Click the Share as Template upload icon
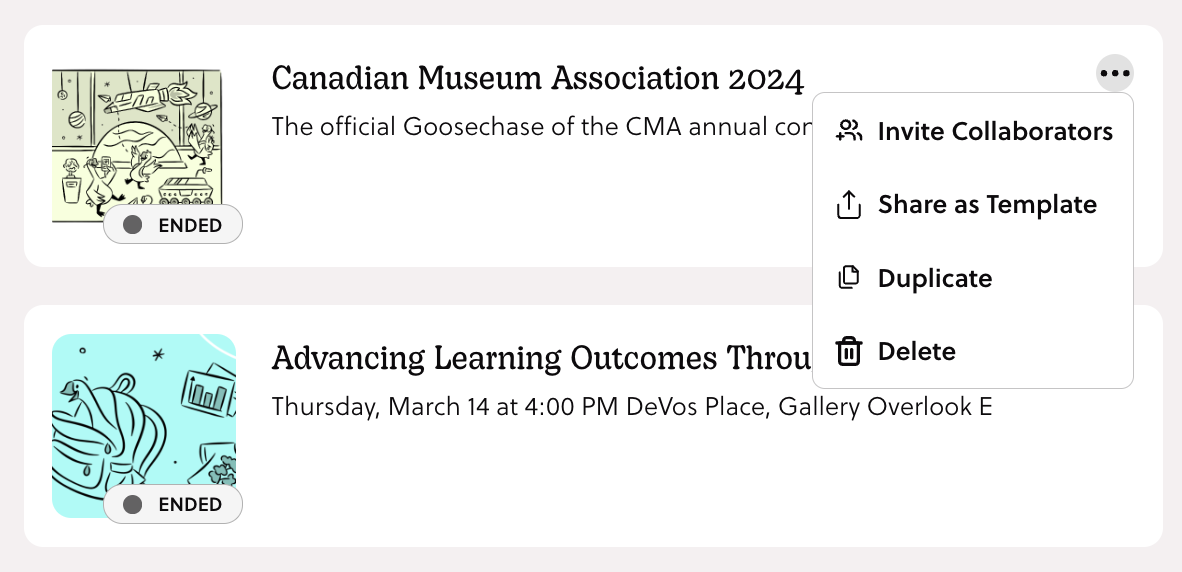1182x572 pixels. [x=848, y=205]
